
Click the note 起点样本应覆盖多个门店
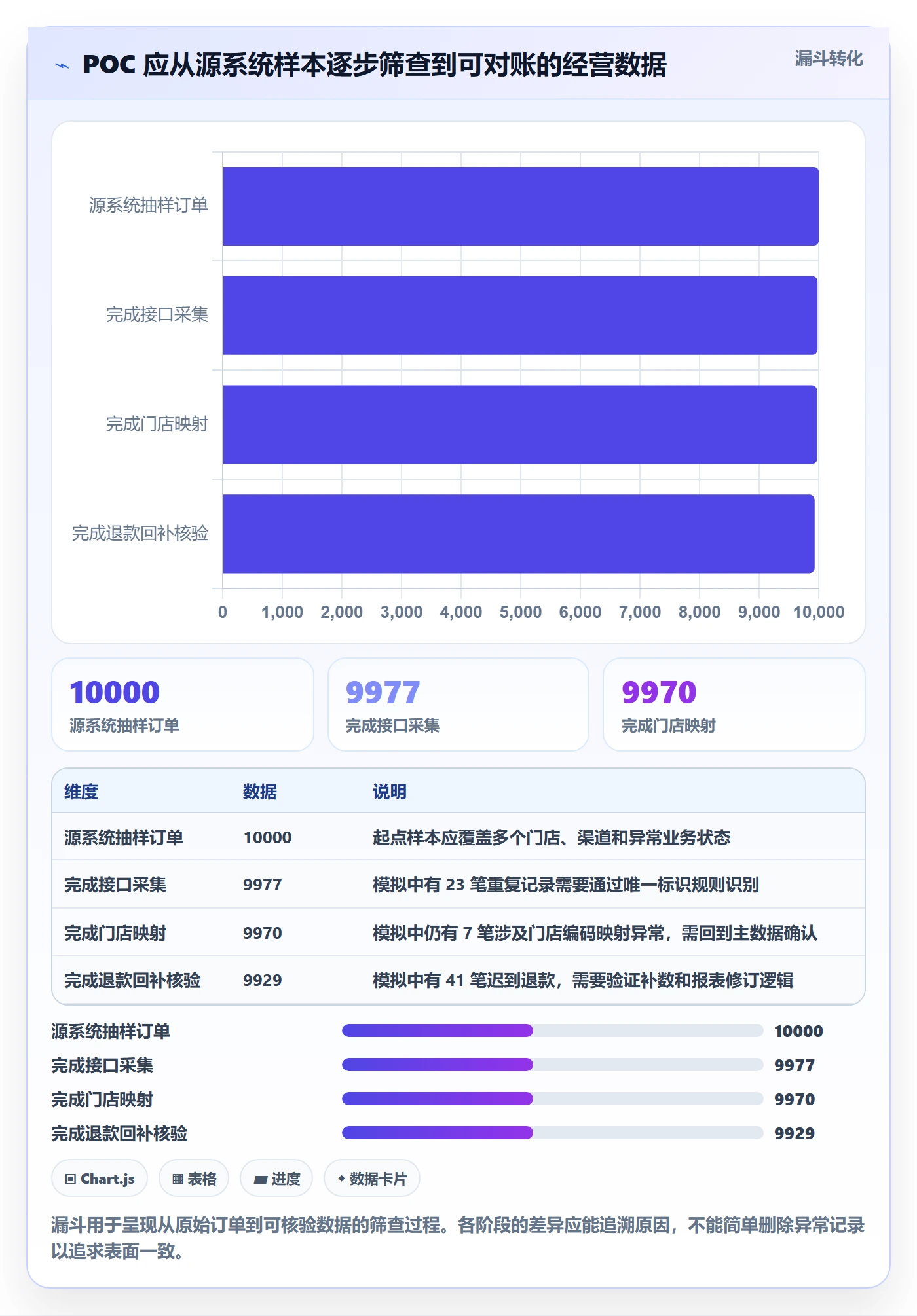pos(552,837)
